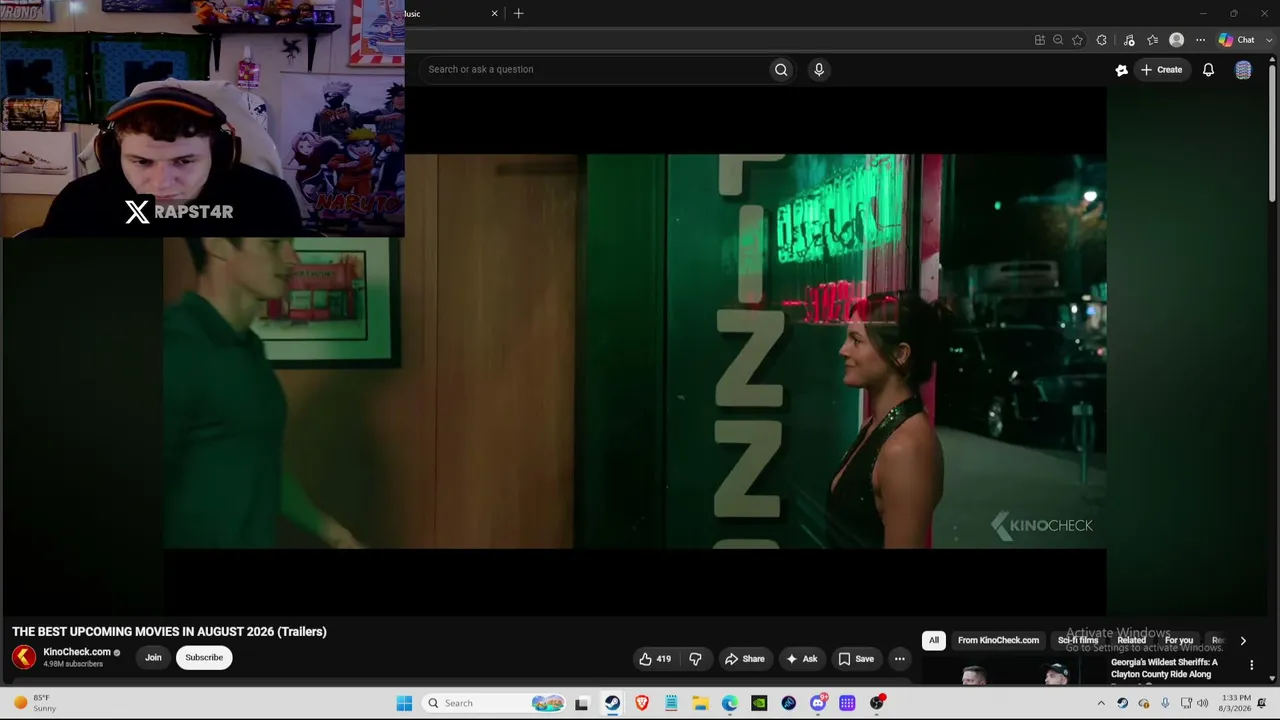Open Steam from the taskbar
The image size is (1280, 720).
[612, 703]
